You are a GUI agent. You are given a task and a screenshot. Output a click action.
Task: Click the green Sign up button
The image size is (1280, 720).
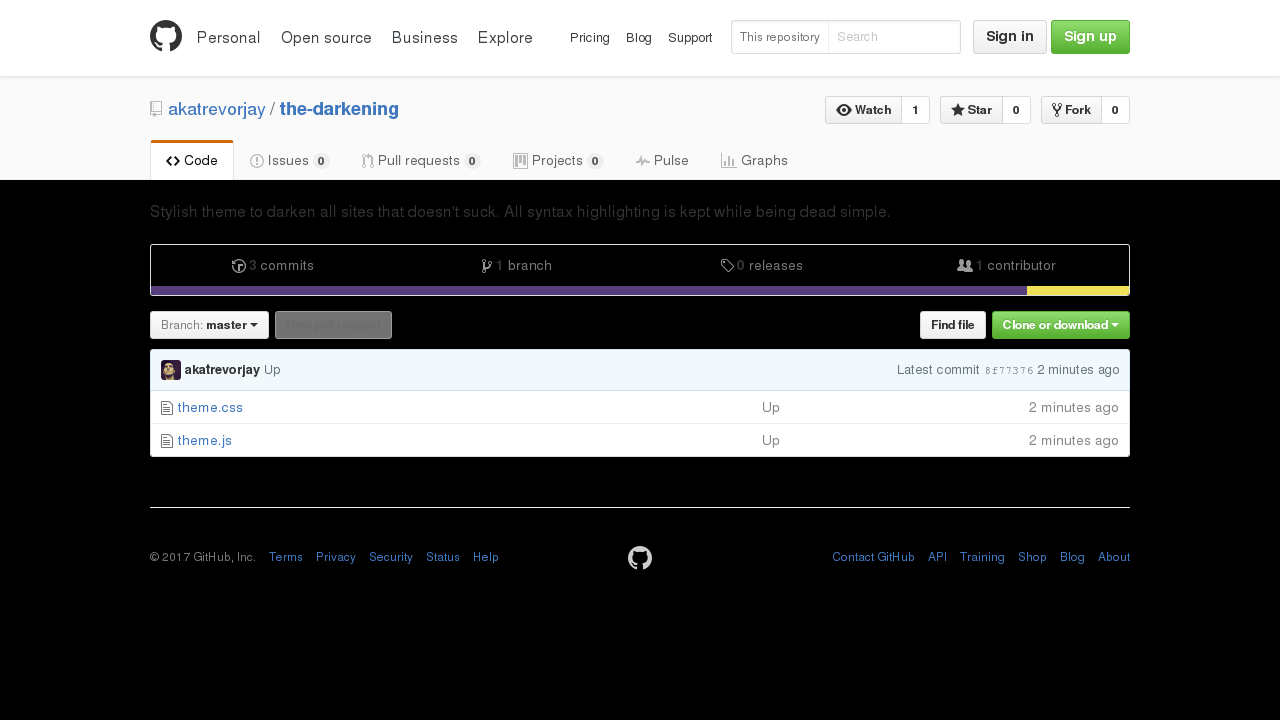pos(1090,37)
